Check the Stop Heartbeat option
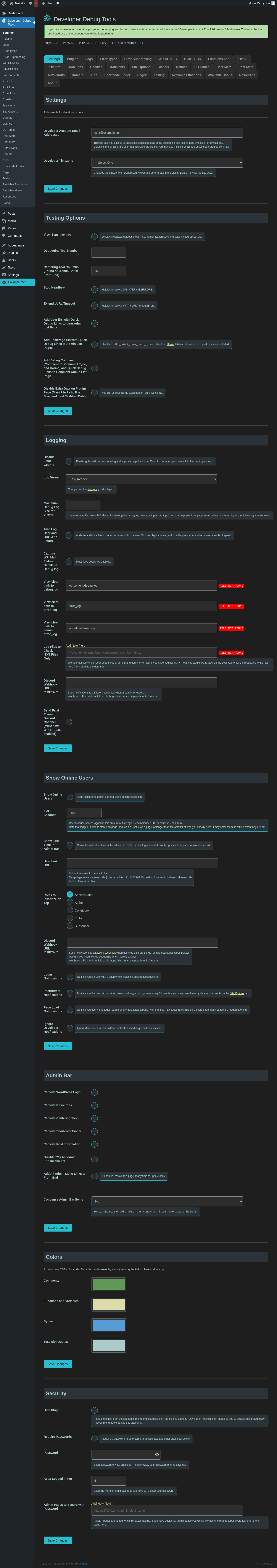 tap(94, 290)
